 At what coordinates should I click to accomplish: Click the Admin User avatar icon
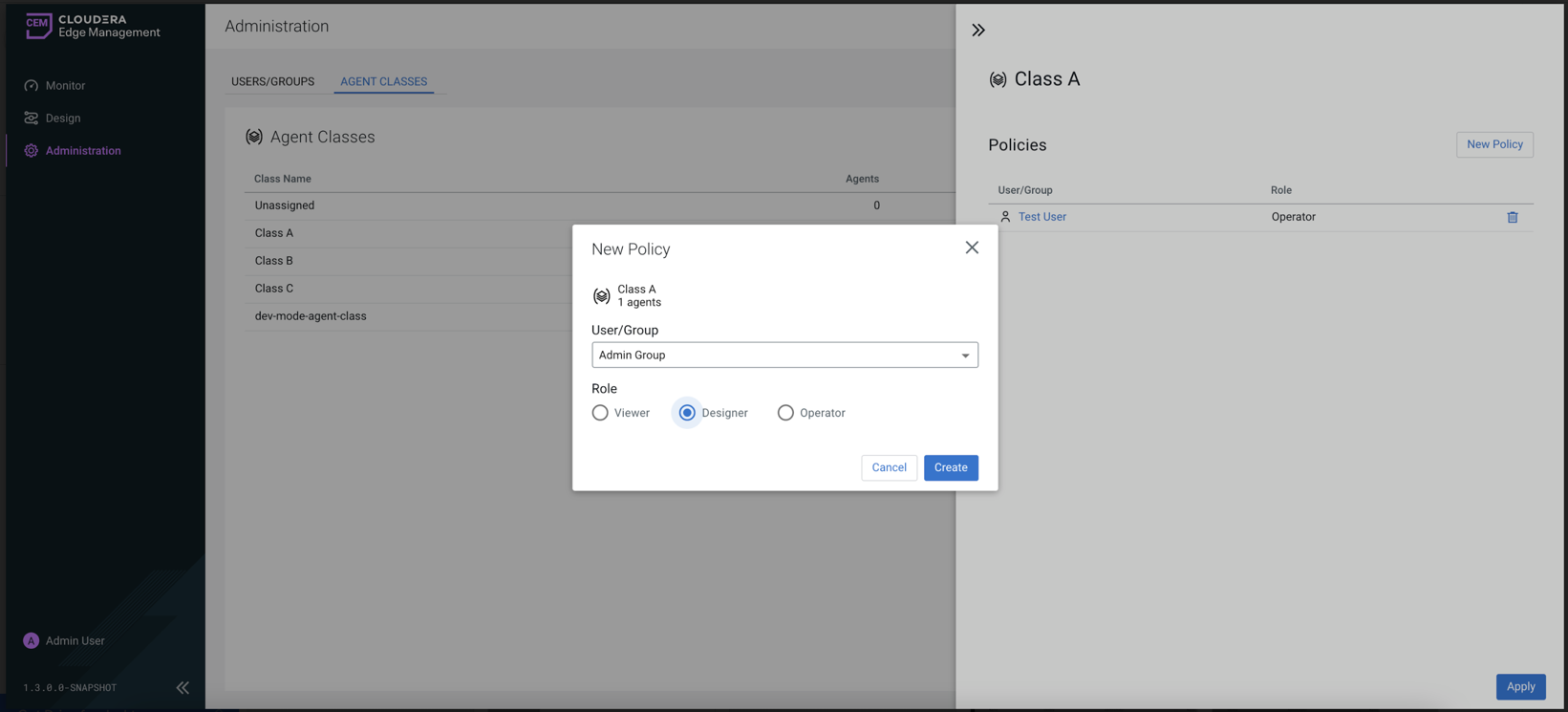point(32,641)
